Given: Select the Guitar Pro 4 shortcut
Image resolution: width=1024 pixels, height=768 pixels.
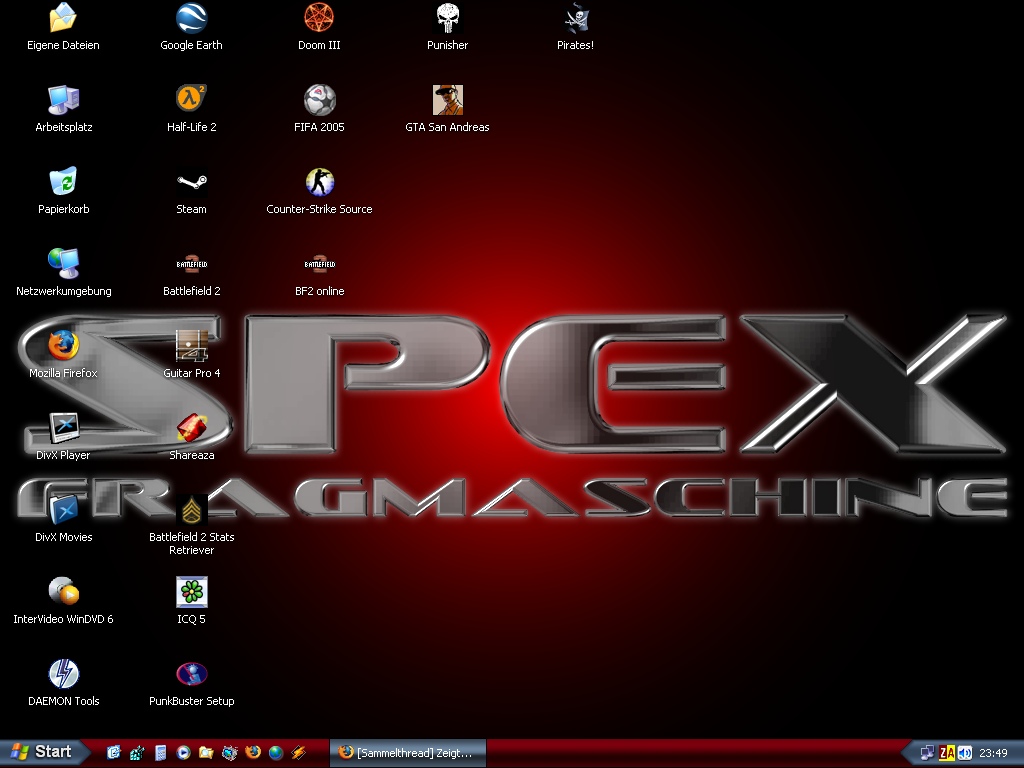Looking at the screenshot, I should [x=191, y=346].
